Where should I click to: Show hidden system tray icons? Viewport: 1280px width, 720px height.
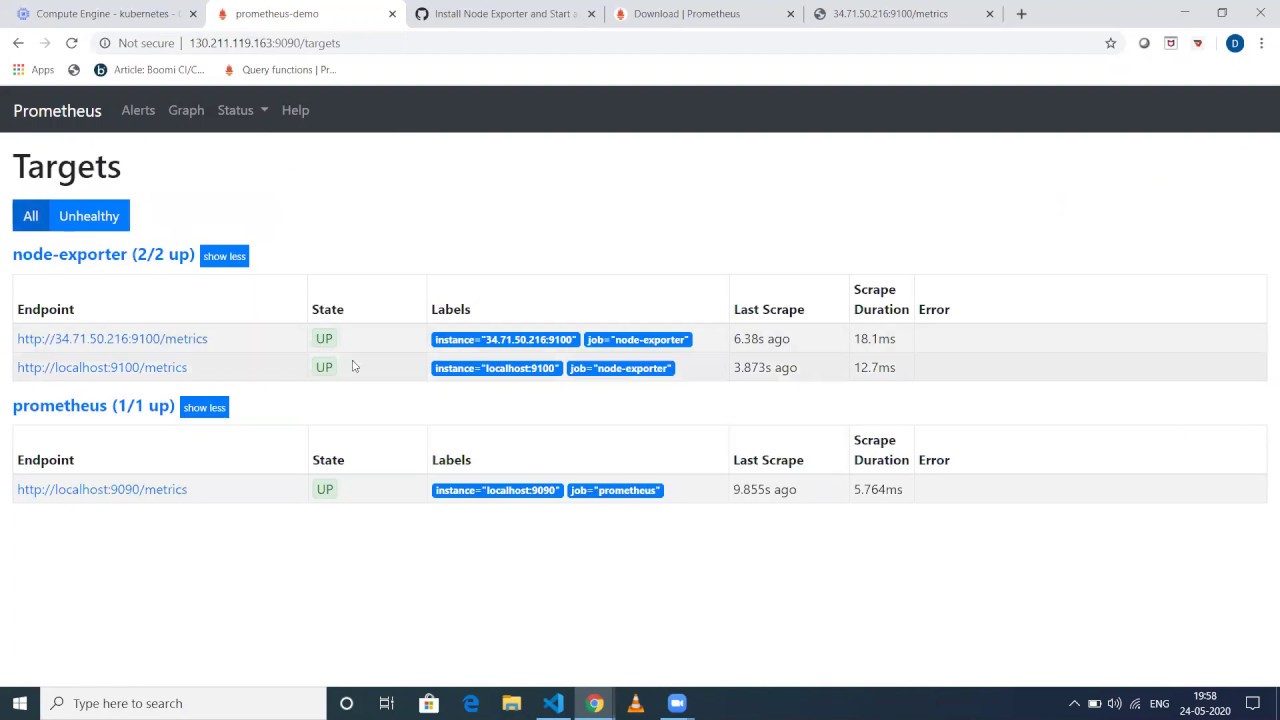1074,703
